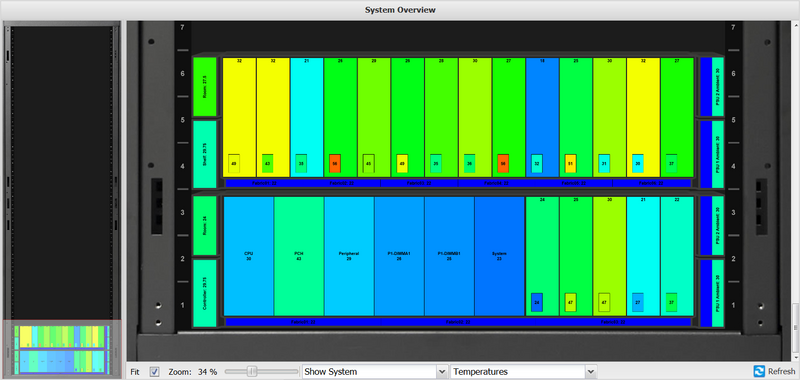Toggle the Fit checkbox
This screenshot has width=800, height=380.
point(155,372)
